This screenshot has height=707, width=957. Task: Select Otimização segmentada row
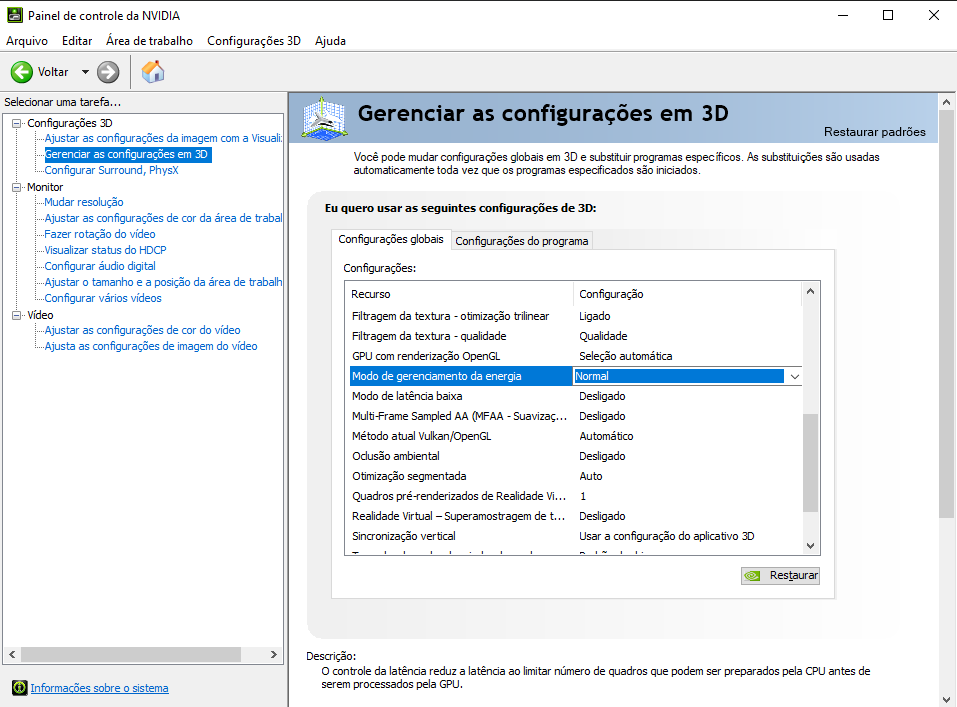point(576,476)
